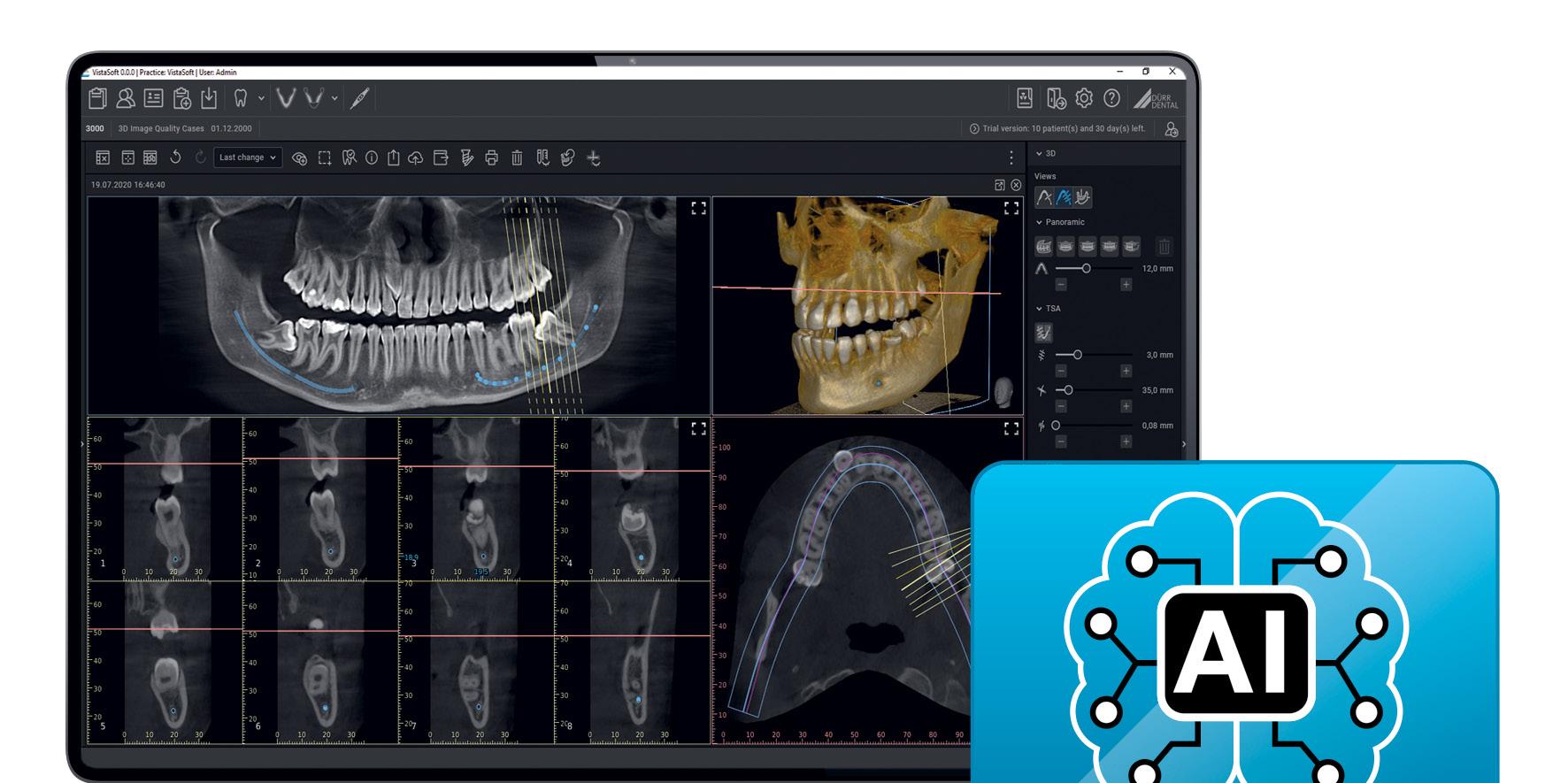Select the third Views mode button
Screen dimensions: 1568x783
click(x=1083, y=197)
